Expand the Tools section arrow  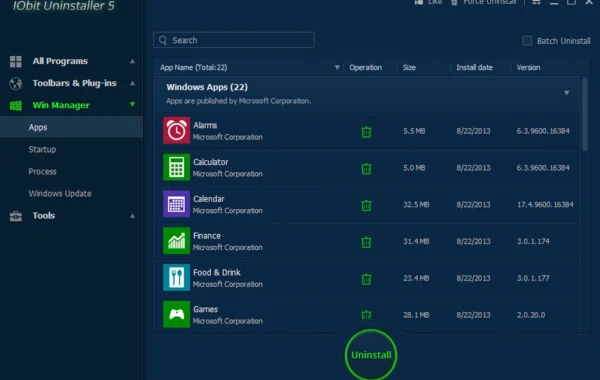coord(132,216)
